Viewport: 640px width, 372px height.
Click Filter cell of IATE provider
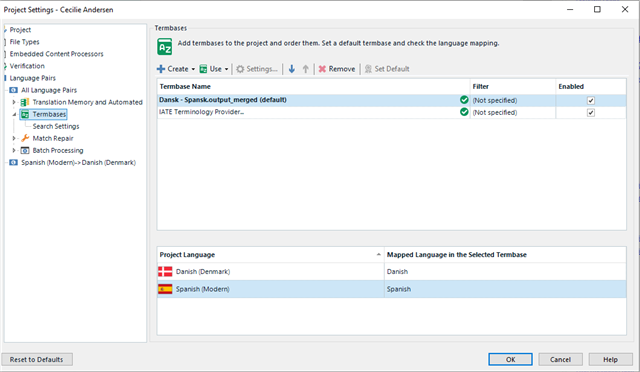click(513, 113)
